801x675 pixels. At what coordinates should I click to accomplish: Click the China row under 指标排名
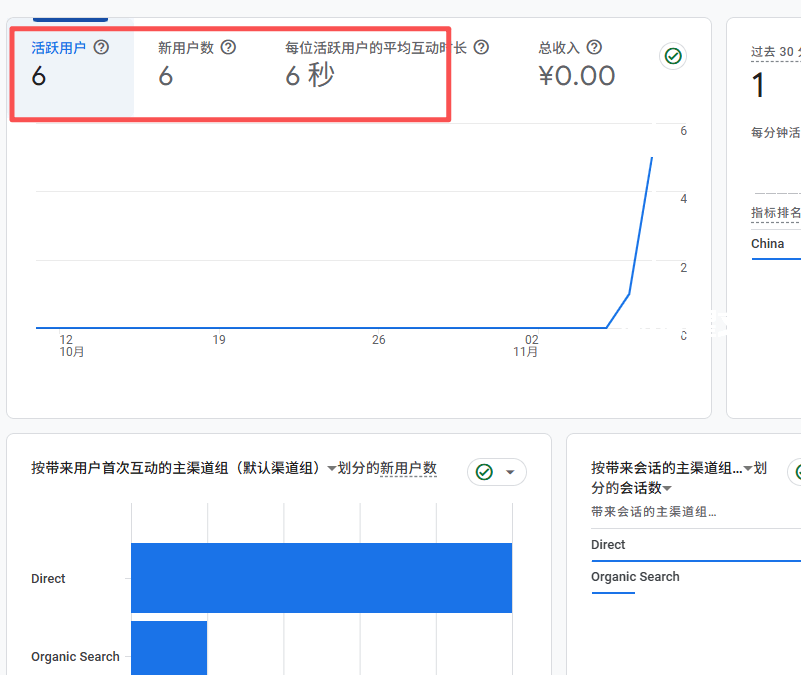click(767, 243)
